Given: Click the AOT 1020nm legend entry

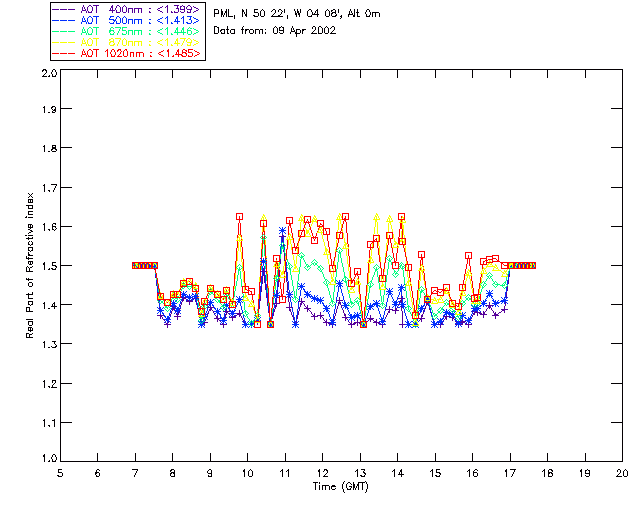Looking at the screenshot, I should click(x=127, y=53).
